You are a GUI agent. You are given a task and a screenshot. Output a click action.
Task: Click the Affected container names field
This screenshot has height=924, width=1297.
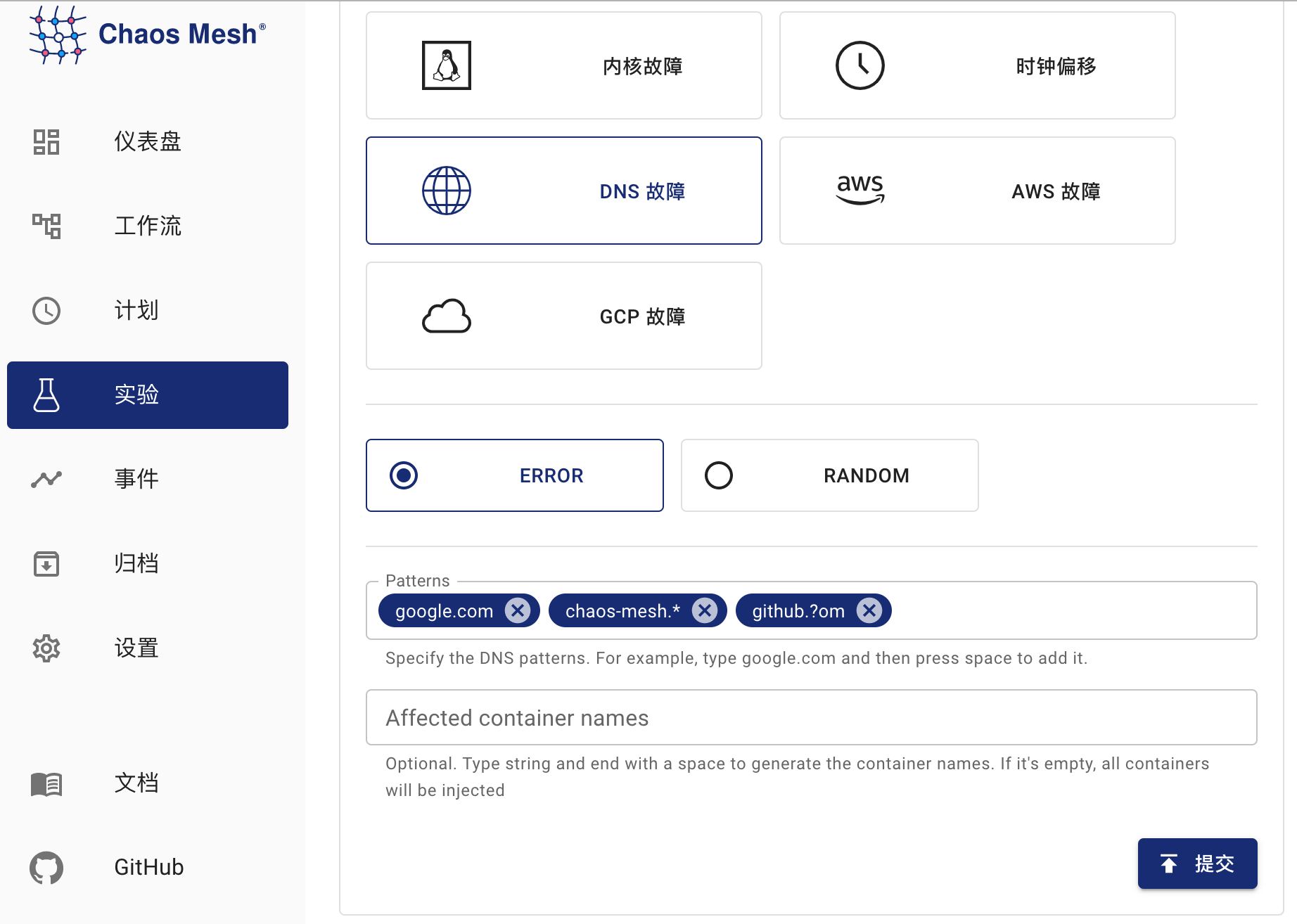(x=811, y=718)
